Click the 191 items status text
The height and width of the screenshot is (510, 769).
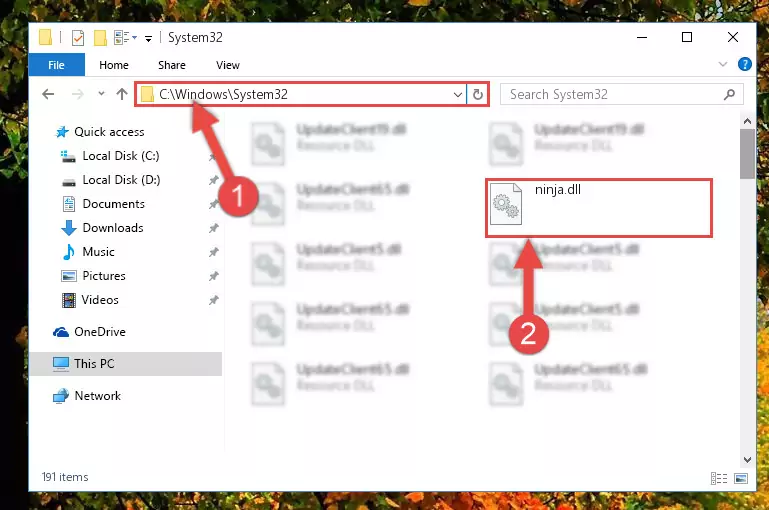pos(65,477)
